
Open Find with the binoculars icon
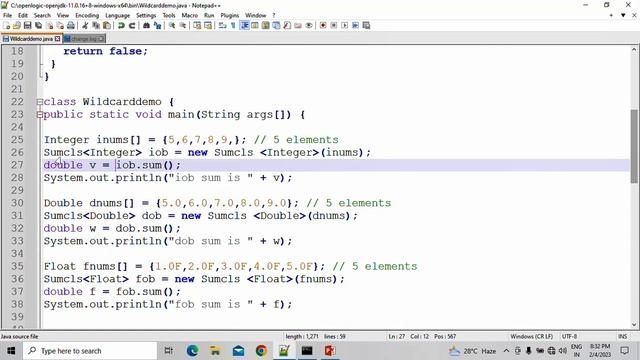tap(146, 25)
